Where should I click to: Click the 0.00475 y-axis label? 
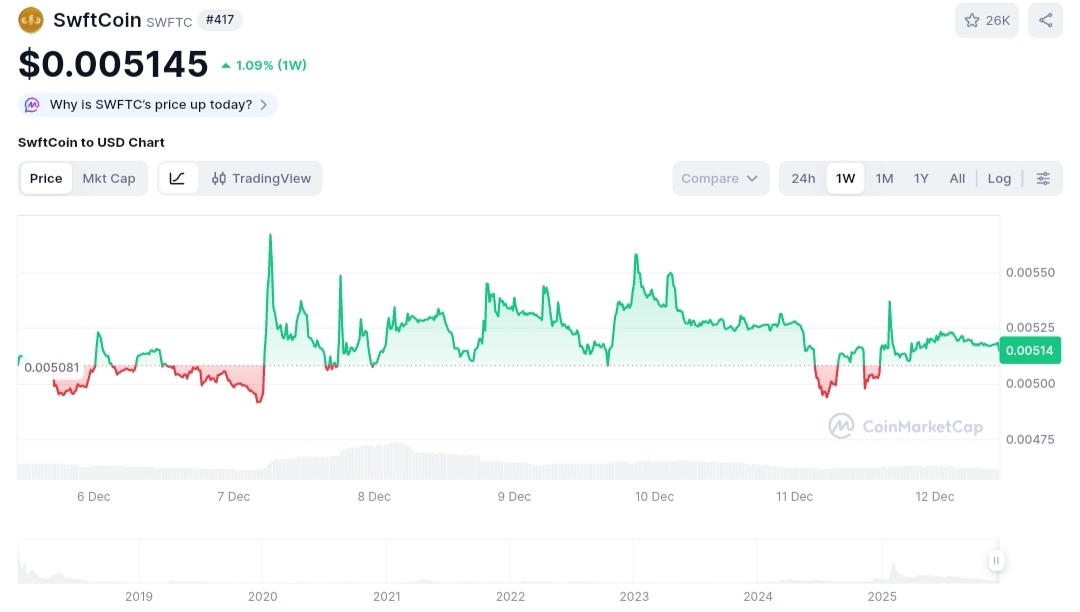tap(1030, 439)
